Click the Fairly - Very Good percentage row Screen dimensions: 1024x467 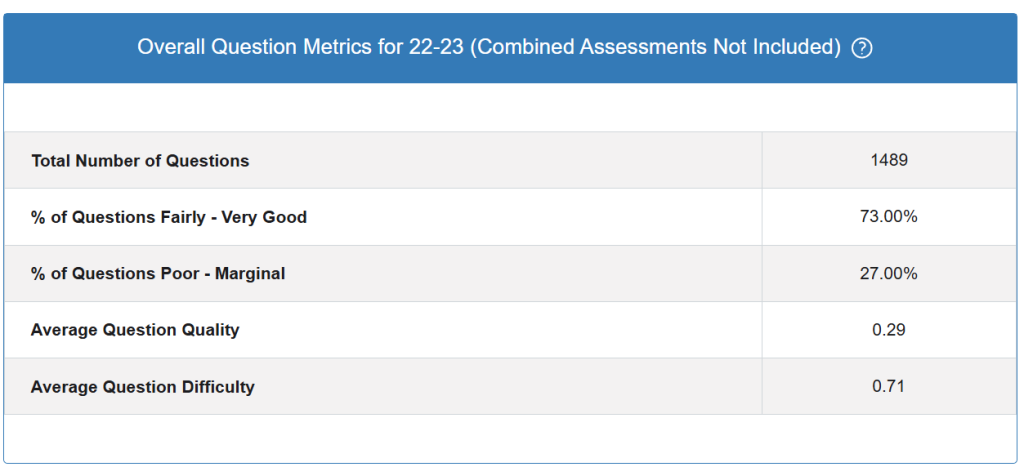[510, 217]
